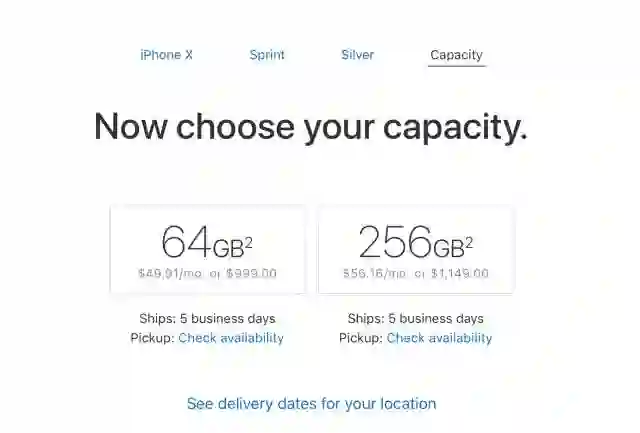Click footnote 2 superscript beside 256GB
Image resolution: width=640 pixels, height=433 pixels.
[x=468, y=233]
